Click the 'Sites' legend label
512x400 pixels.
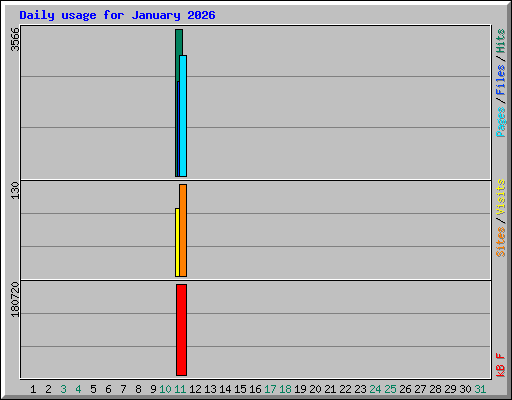(x=500, y=242)
